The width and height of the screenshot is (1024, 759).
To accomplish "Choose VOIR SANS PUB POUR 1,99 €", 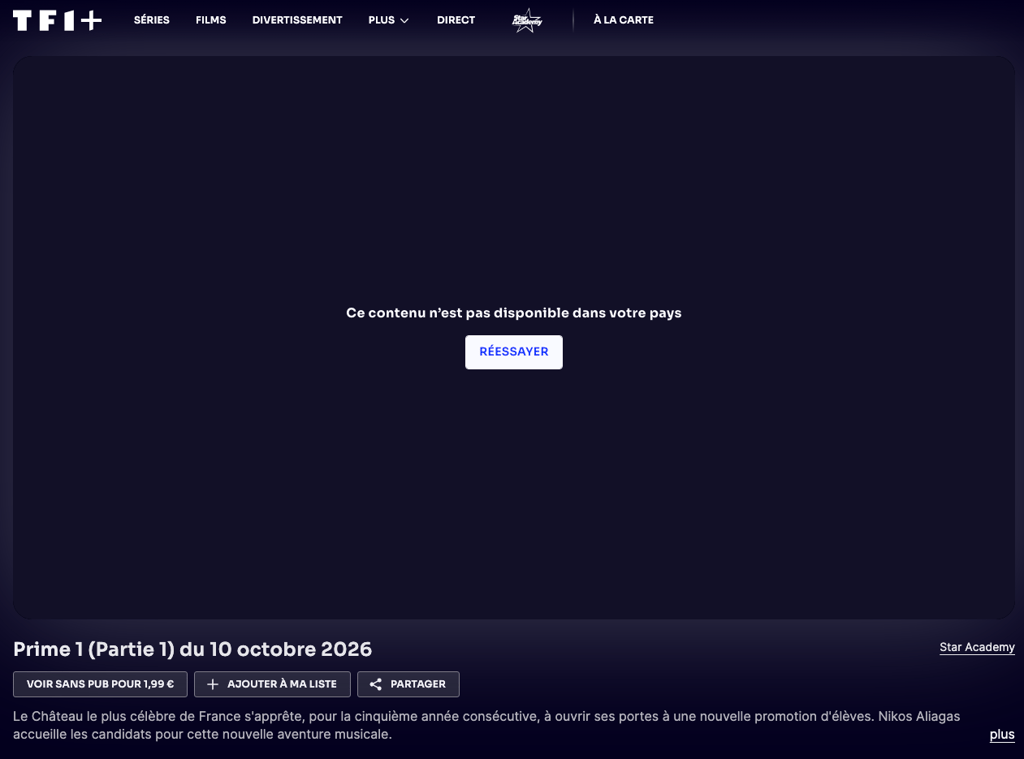I will 100,684.
